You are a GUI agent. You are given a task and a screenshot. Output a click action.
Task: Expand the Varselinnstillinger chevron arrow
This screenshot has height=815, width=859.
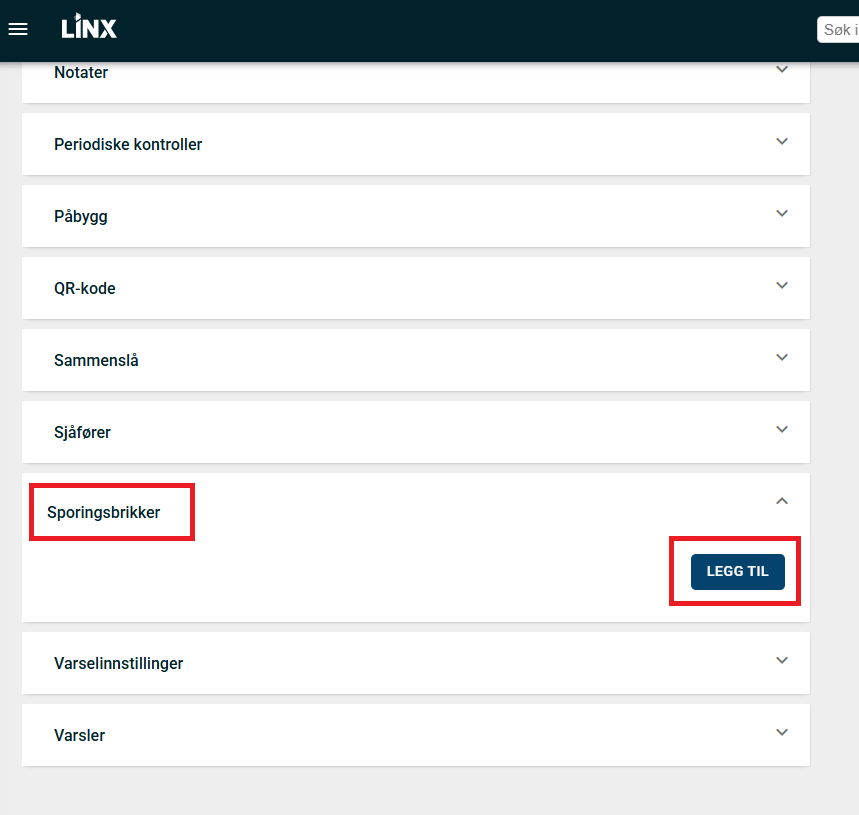[782, 661]
